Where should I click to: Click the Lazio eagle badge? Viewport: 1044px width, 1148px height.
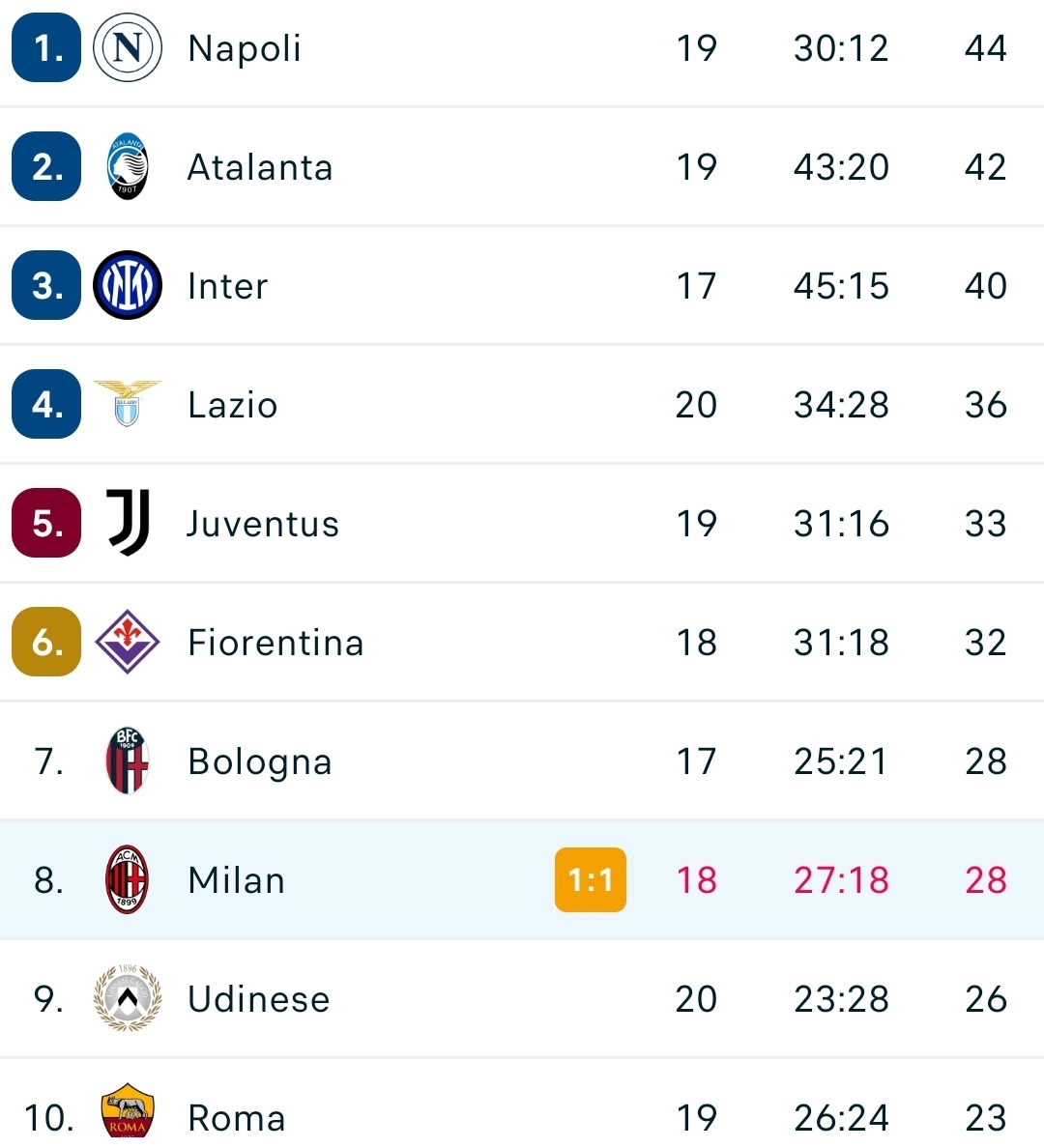[127, 404]
